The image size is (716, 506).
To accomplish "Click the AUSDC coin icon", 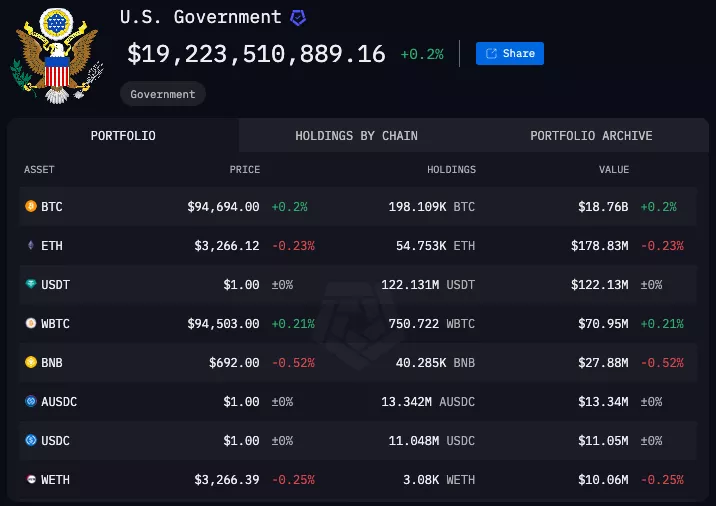I will click(x=30, y=402).
